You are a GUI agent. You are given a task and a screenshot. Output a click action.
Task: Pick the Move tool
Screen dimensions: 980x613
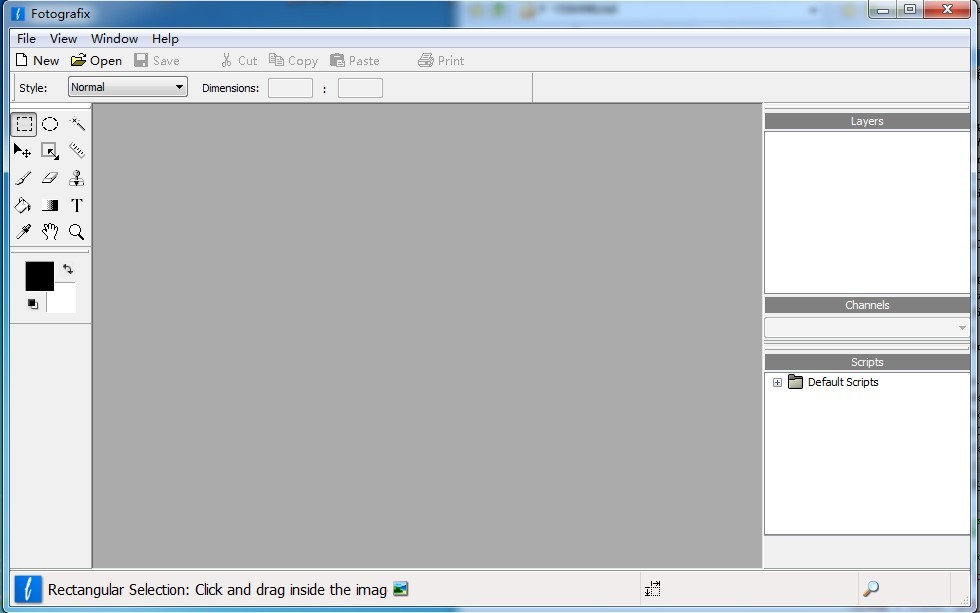pos(23,152)
